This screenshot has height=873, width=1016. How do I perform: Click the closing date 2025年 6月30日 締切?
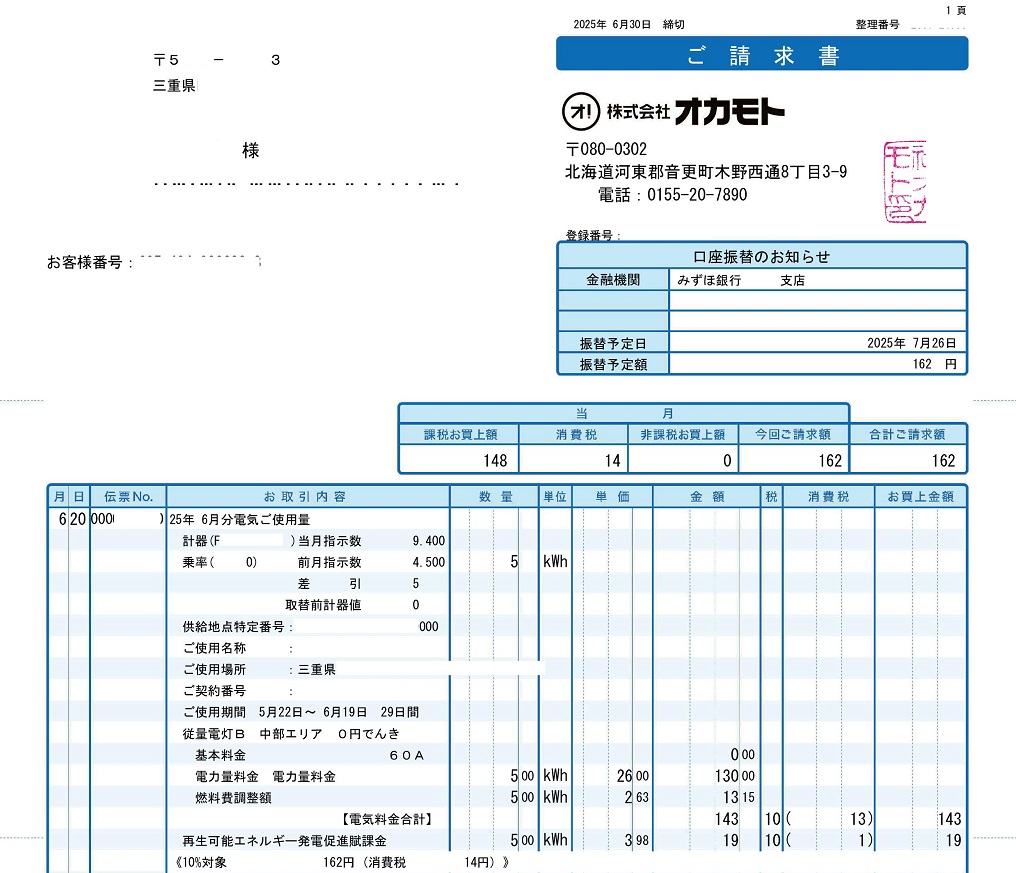(629, 25)
